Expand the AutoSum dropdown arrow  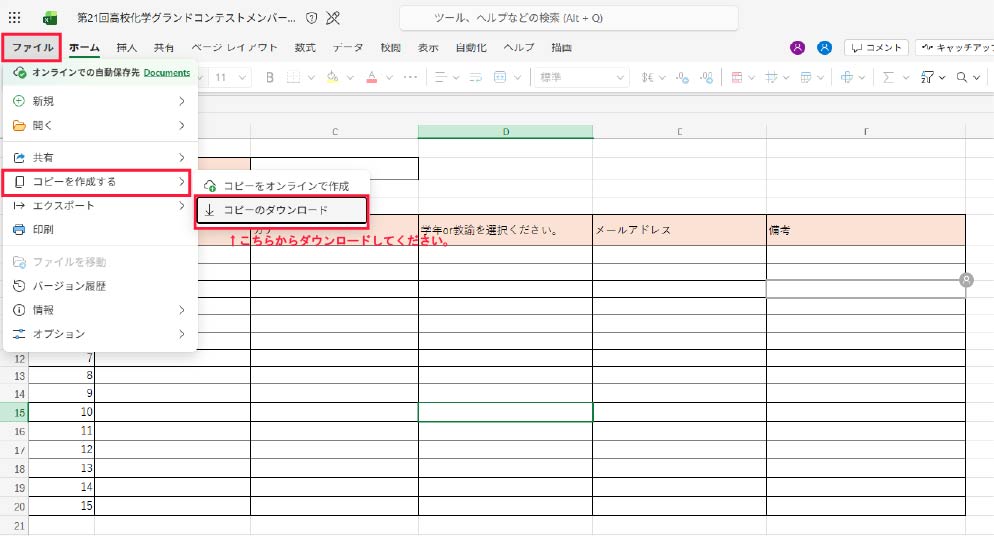(906, 77)
